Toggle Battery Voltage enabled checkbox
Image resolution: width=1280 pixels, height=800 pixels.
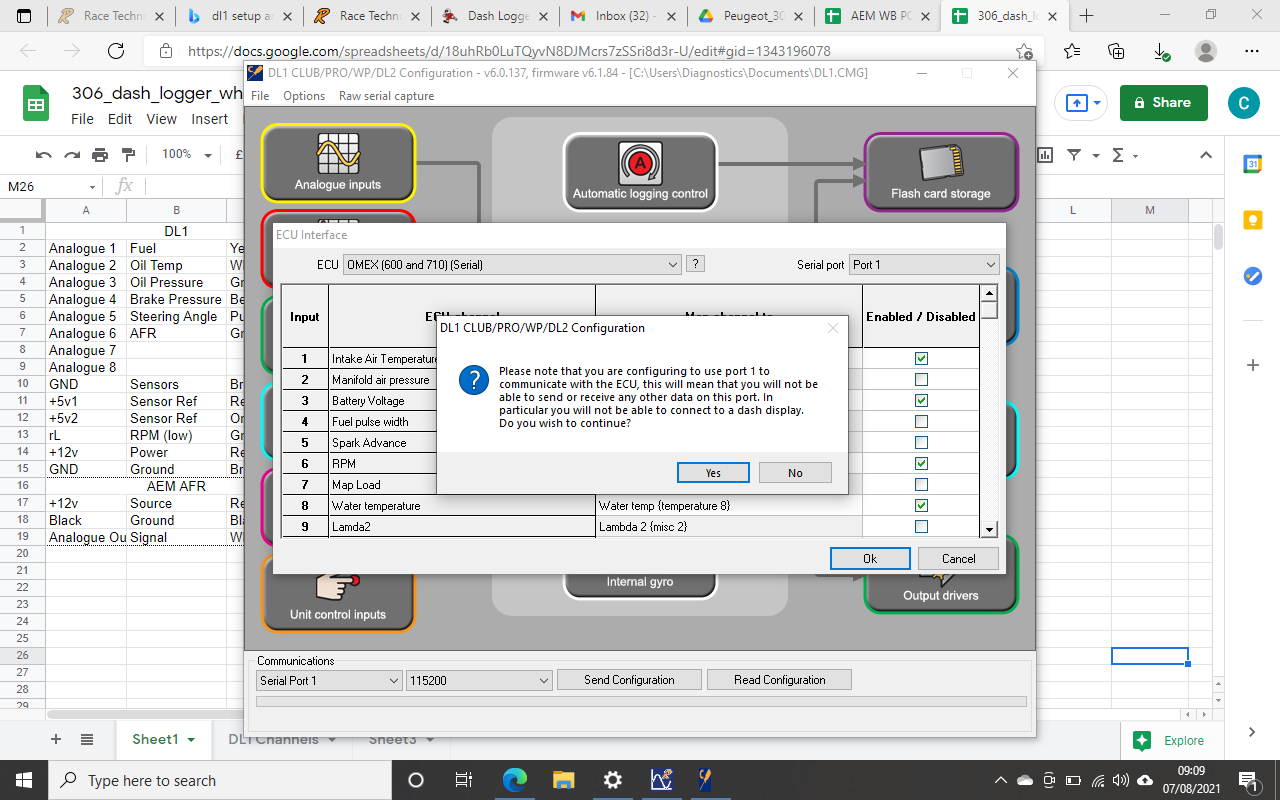click(921, 401)
